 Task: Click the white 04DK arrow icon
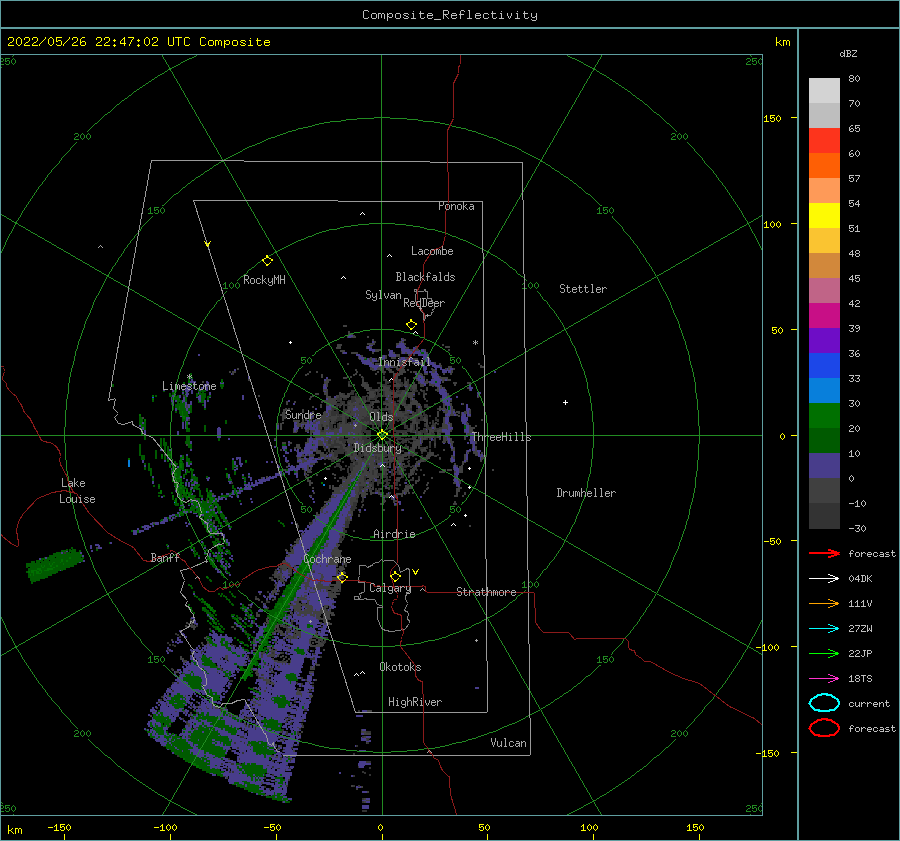pyautogui.click(x=824, y=579)
